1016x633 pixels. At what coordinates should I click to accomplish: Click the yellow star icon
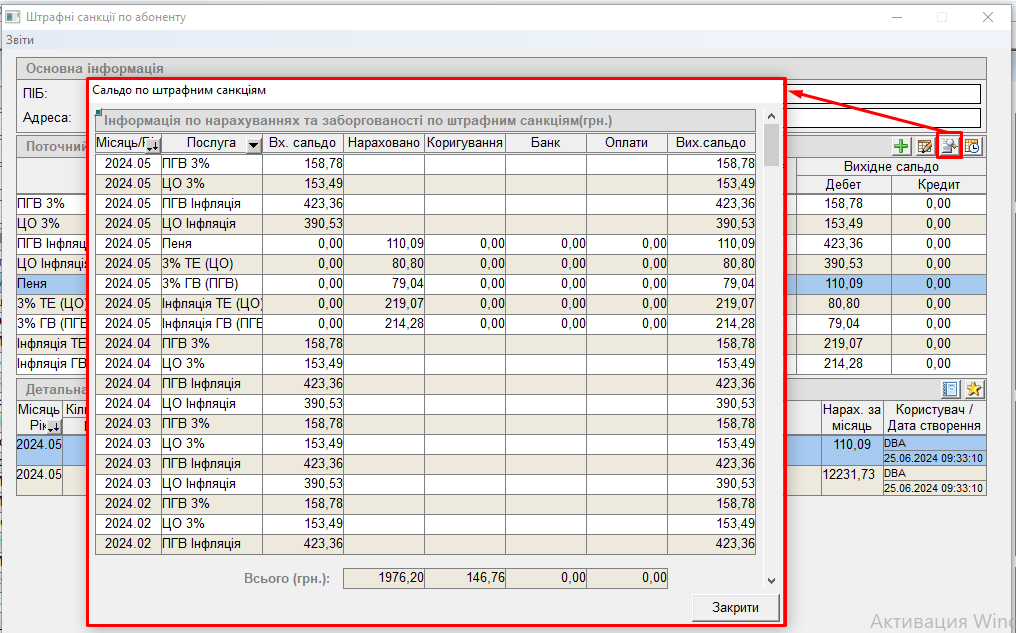click(974, 389)
